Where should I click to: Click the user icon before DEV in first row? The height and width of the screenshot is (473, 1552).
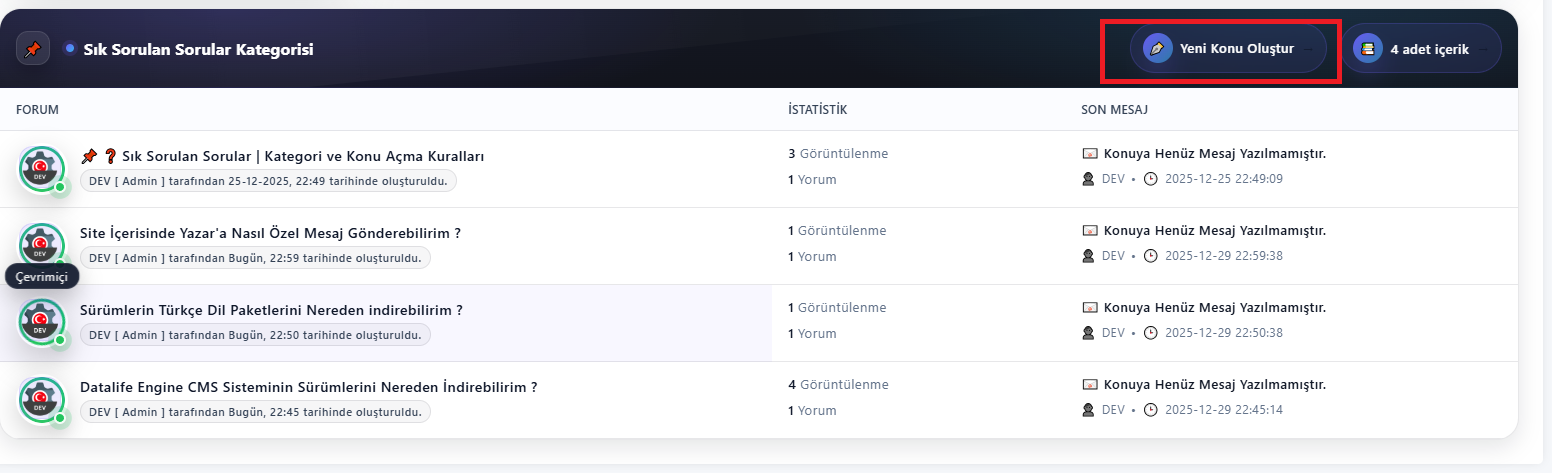point(1089,179)
